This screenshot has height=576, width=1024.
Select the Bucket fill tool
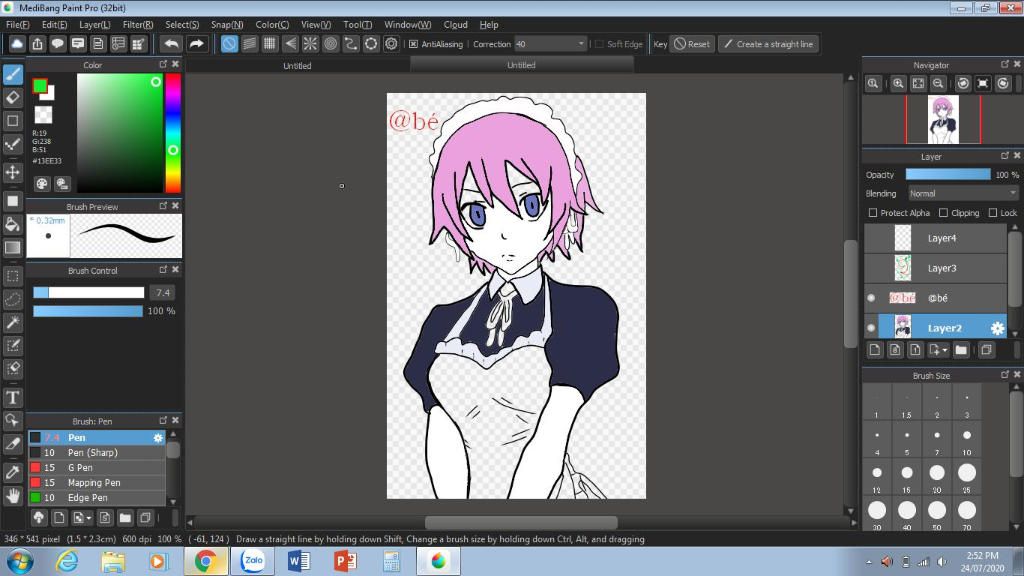click(13, 225)
